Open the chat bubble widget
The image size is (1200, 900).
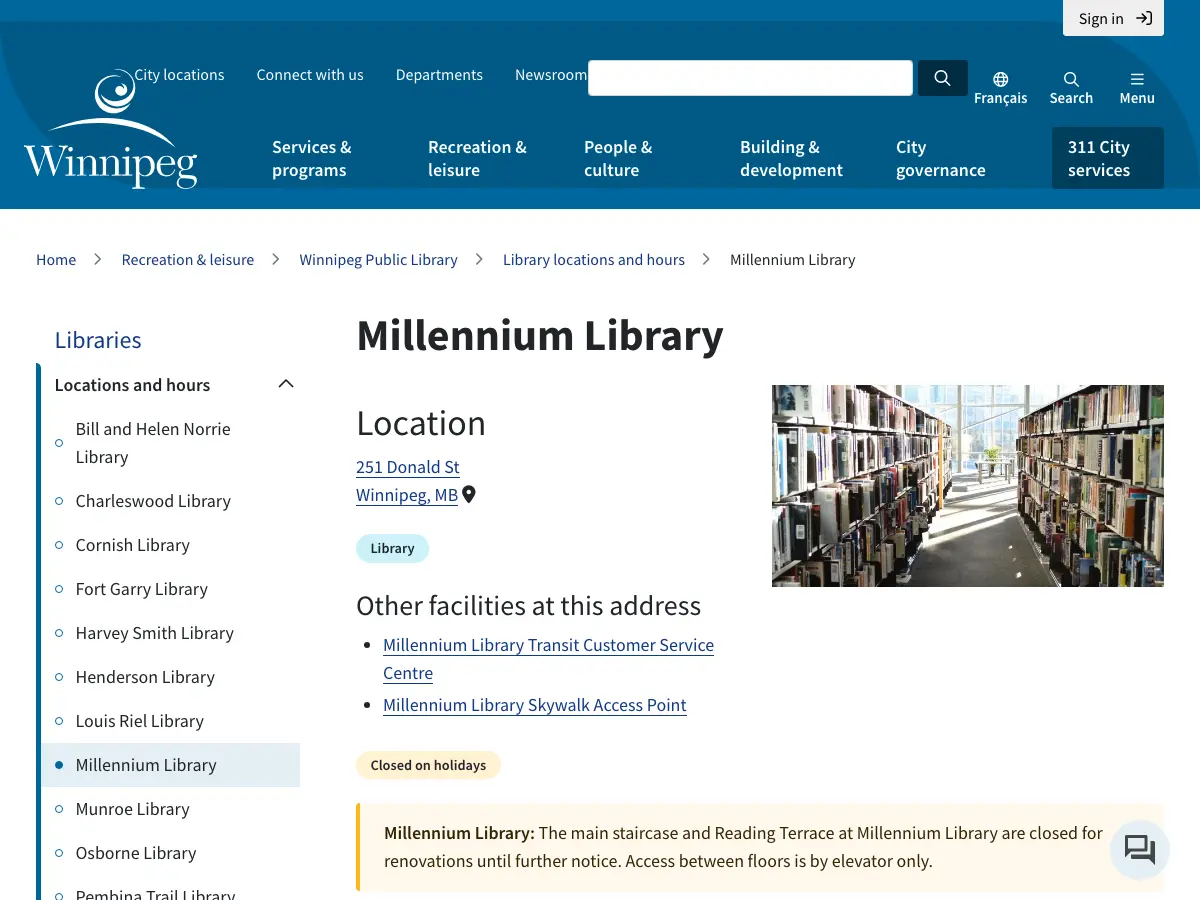(x=1140, y=850)
